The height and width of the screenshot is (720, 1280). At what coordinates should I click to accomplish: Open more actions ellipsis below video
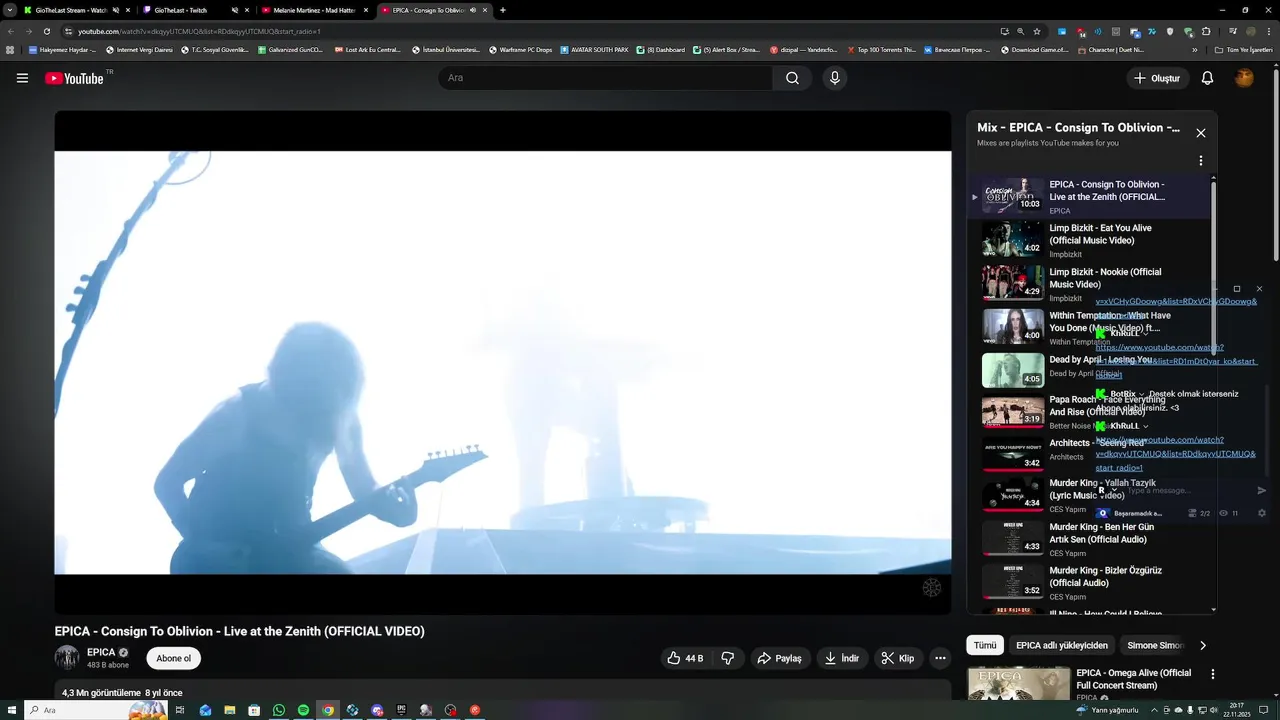click(x=940, y=658)
